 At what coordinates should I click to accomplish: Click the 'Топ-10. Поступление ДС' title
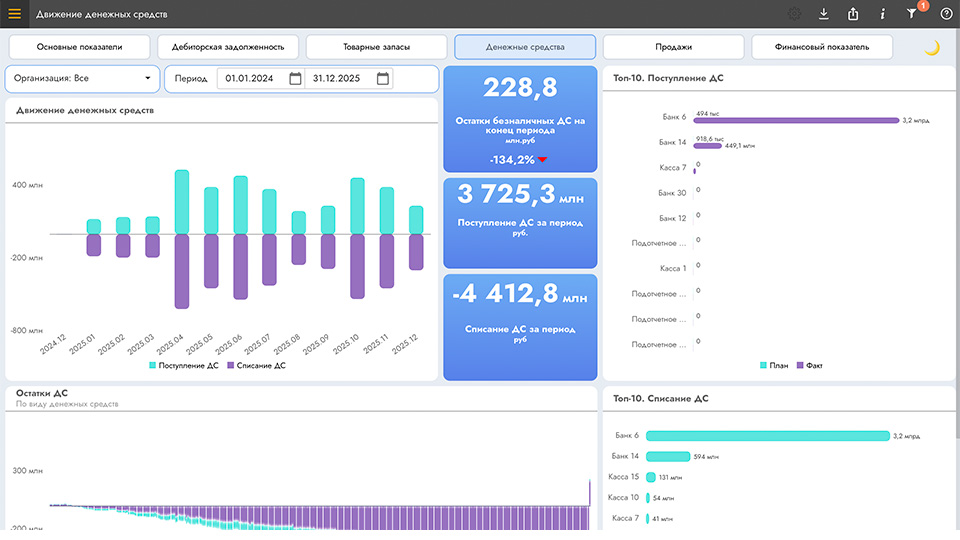coord(668,78)
